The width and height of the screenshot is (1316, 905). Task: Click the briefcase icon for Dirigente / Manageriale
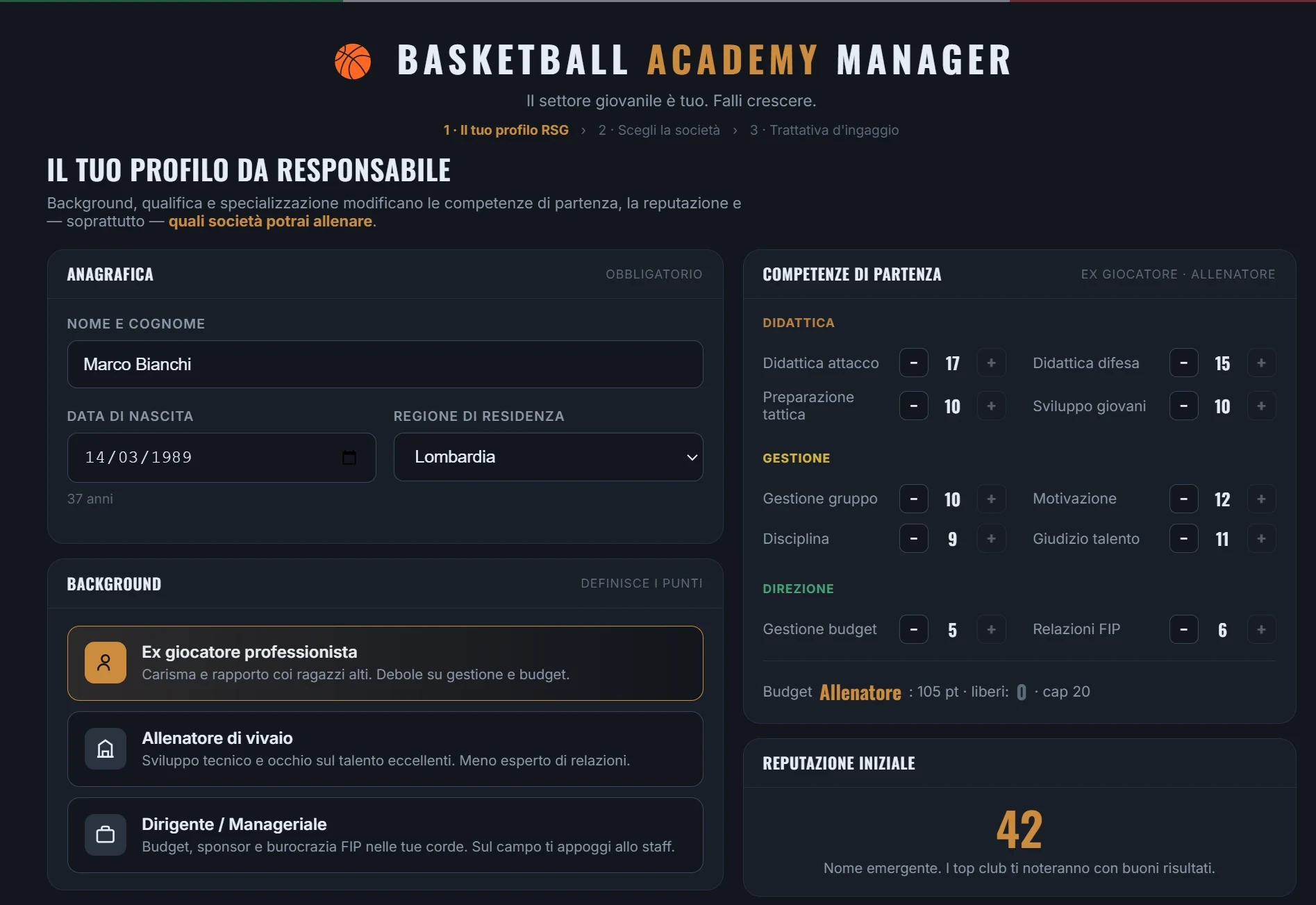click(106, 835)
